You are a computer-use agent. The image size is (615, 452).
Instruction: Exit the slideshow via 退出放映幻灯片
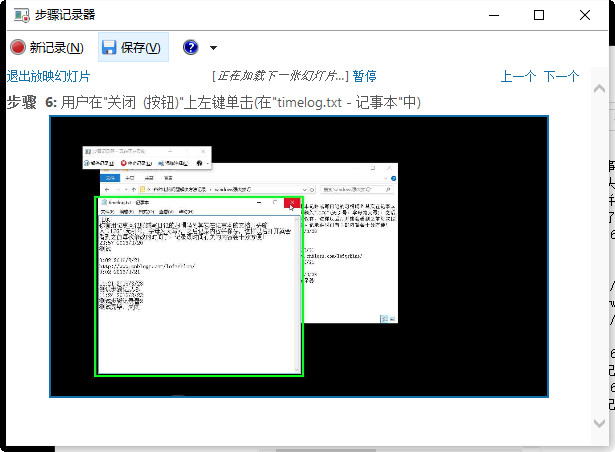point(49,76)
